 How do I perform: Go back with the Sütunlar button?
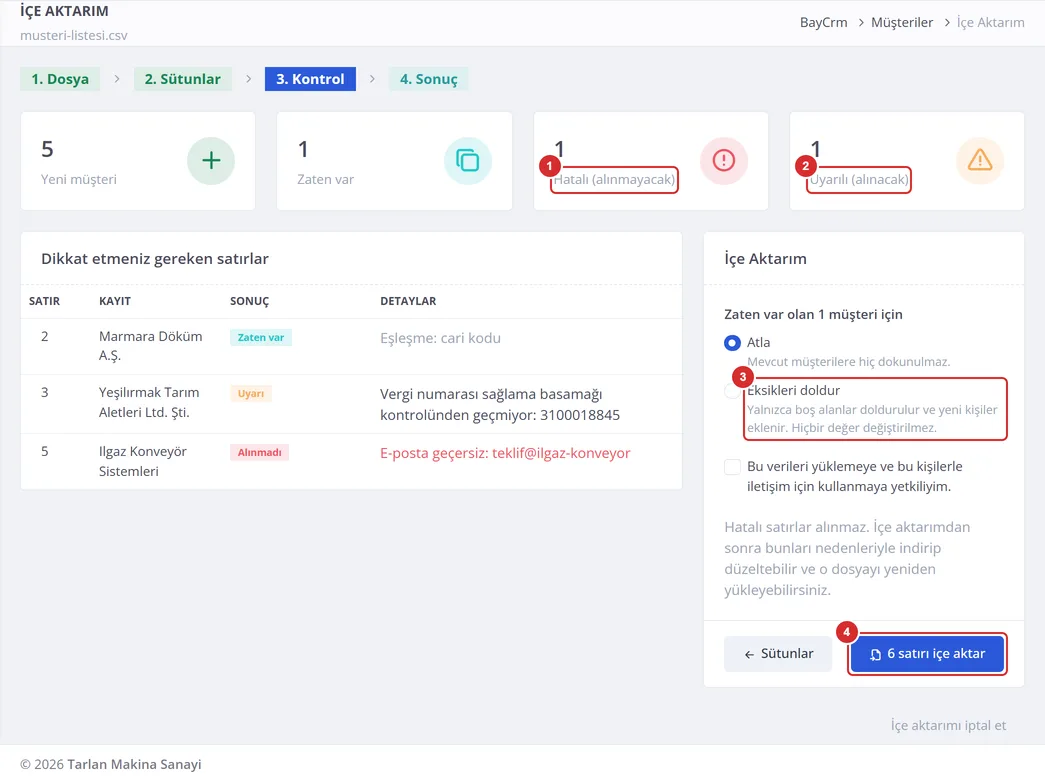[778, 654]
